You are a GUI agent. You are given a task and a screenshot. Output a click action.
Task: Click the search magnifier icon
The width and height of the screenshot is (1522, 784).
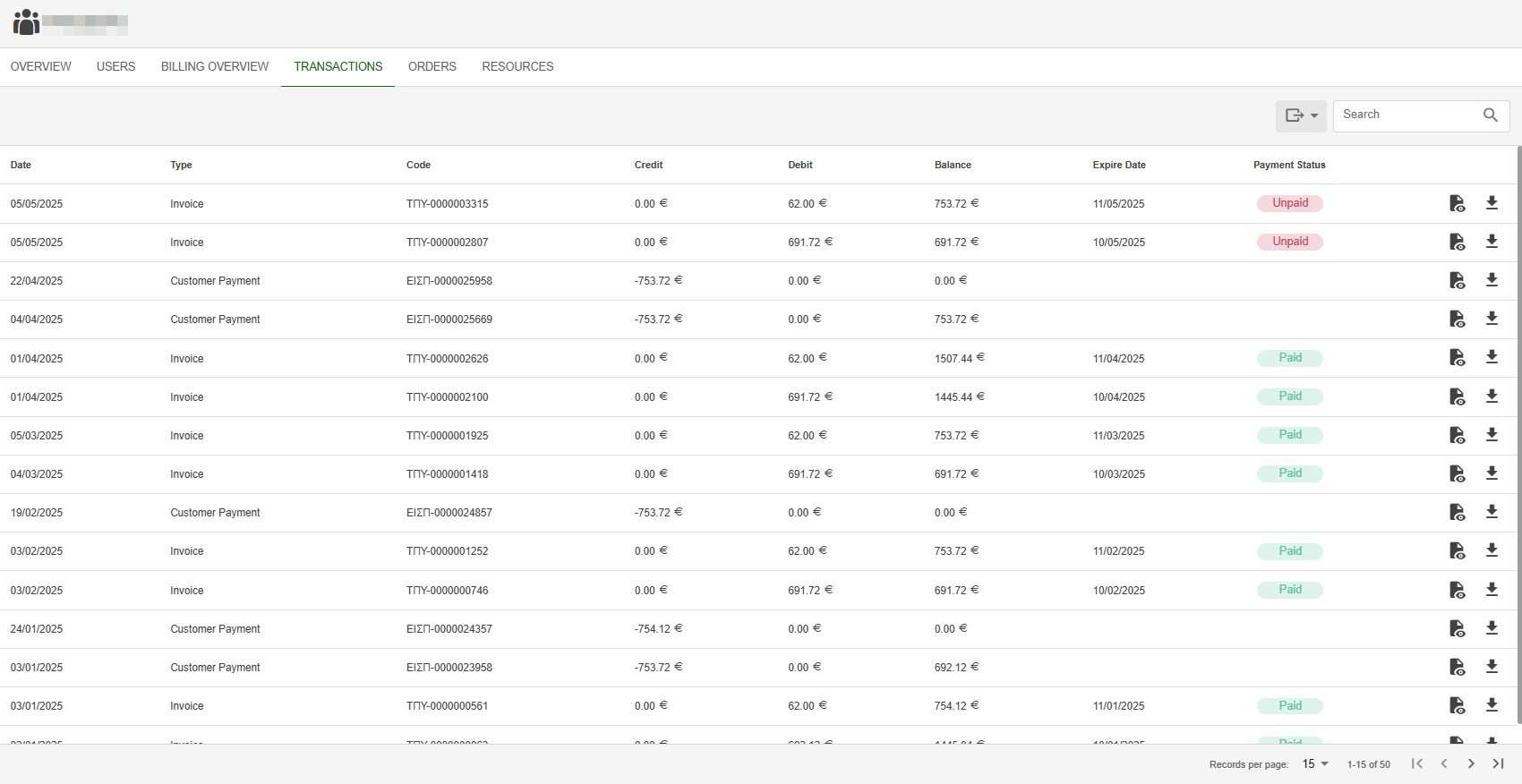tap(1490, 115)
